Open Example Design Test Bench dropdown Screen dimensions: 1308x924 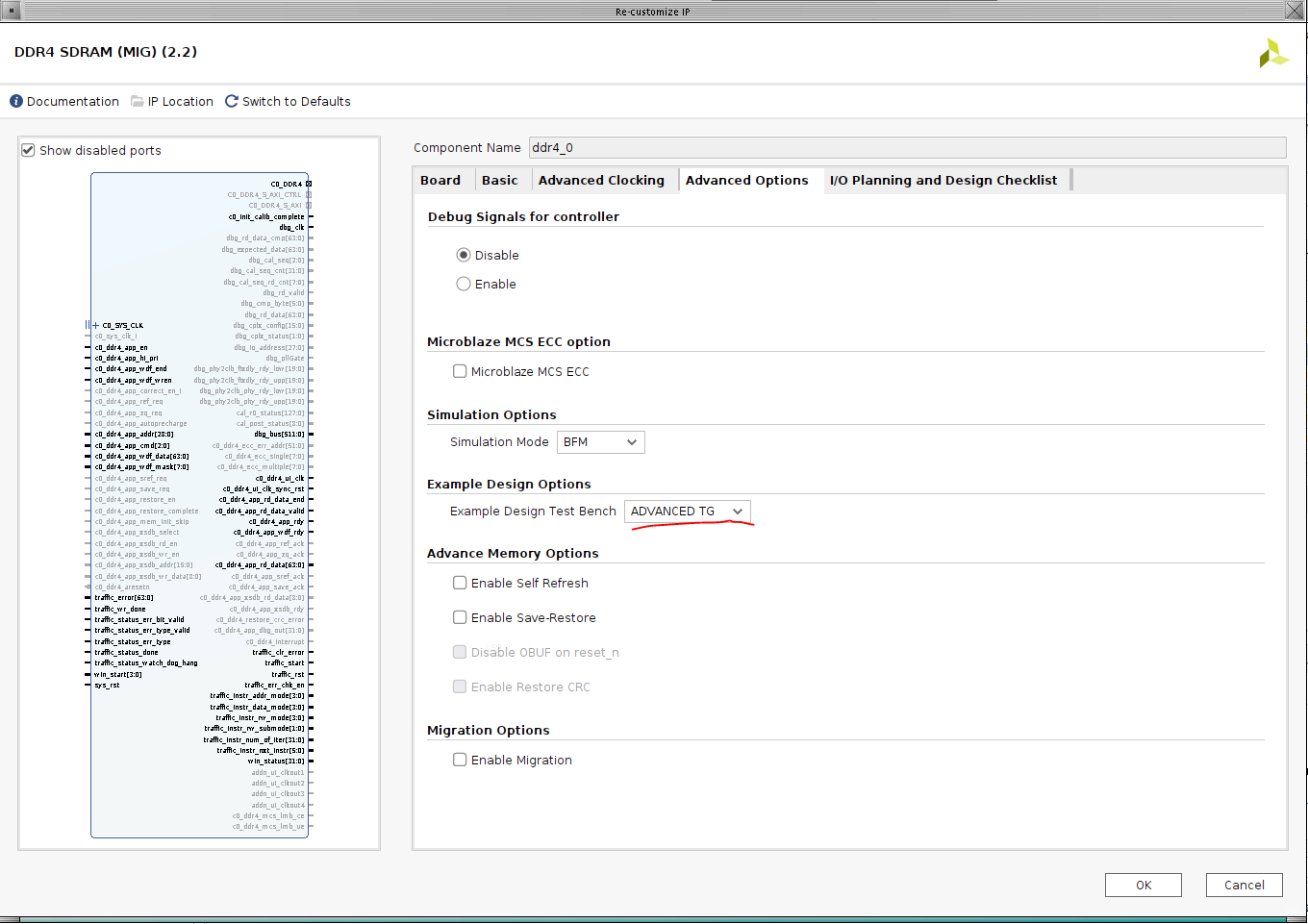(x=687, y=512)
